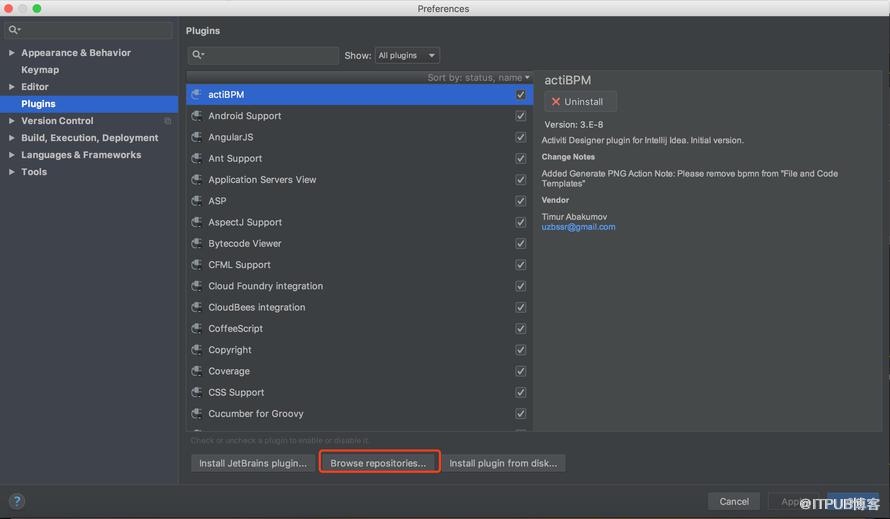Open the Show All plugins dropdown
Image resolution: width=890 pixels, height=519 pixels.
(407, 55)
